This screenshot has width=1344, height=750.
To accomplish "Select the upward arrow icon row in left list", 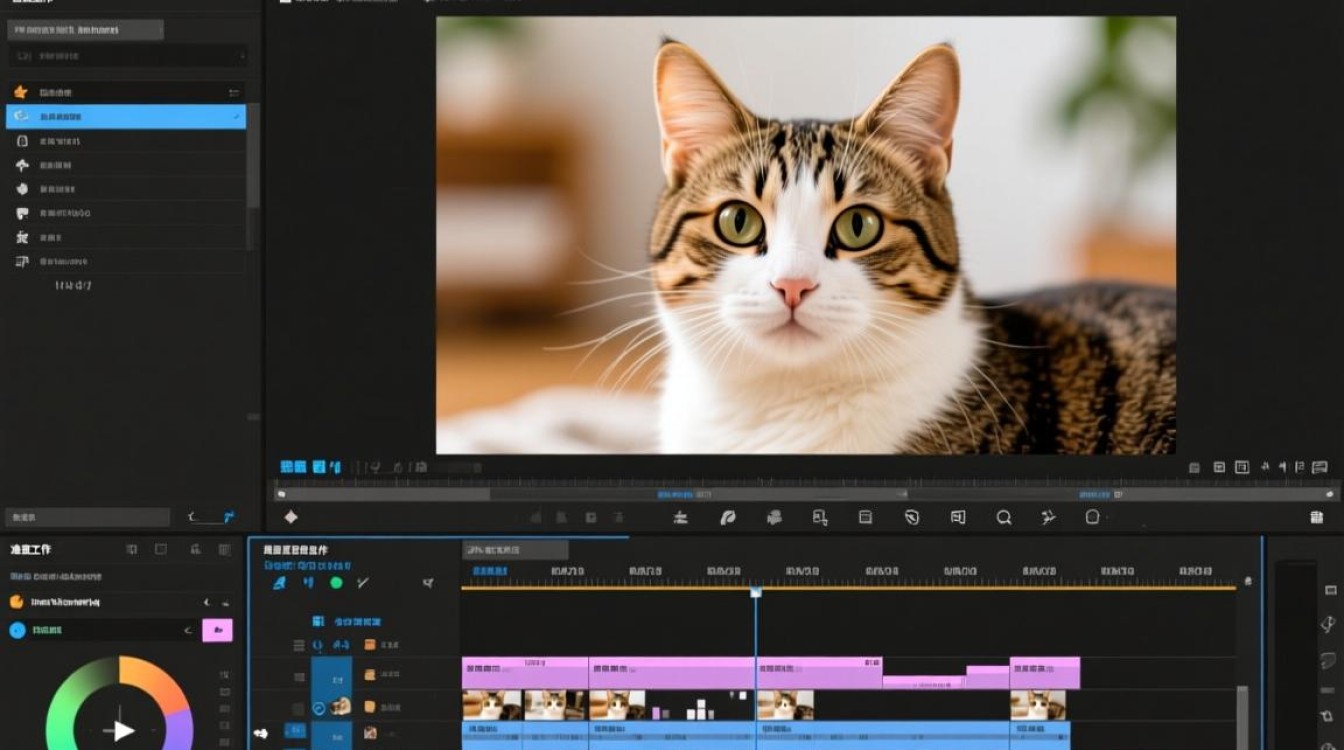I will [125, 165].
